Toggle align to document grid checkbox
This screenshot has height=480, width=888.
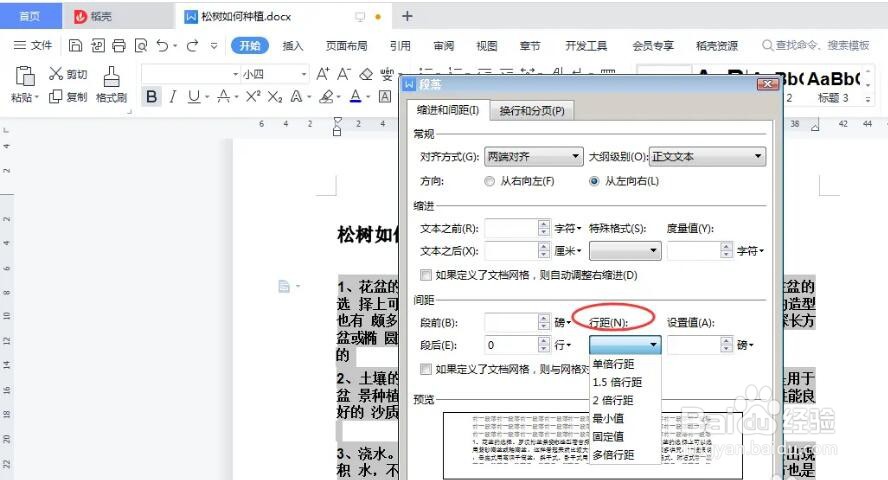(426, 369)
